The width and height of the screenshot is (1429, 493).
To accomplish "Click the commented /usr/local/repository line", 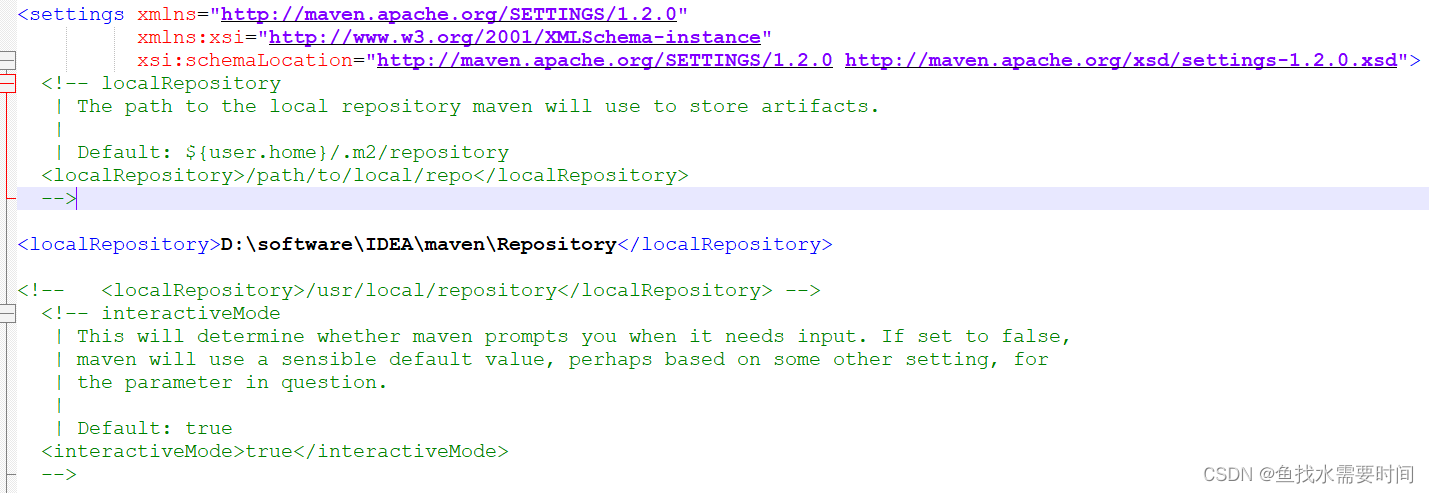I will (419, 290).
